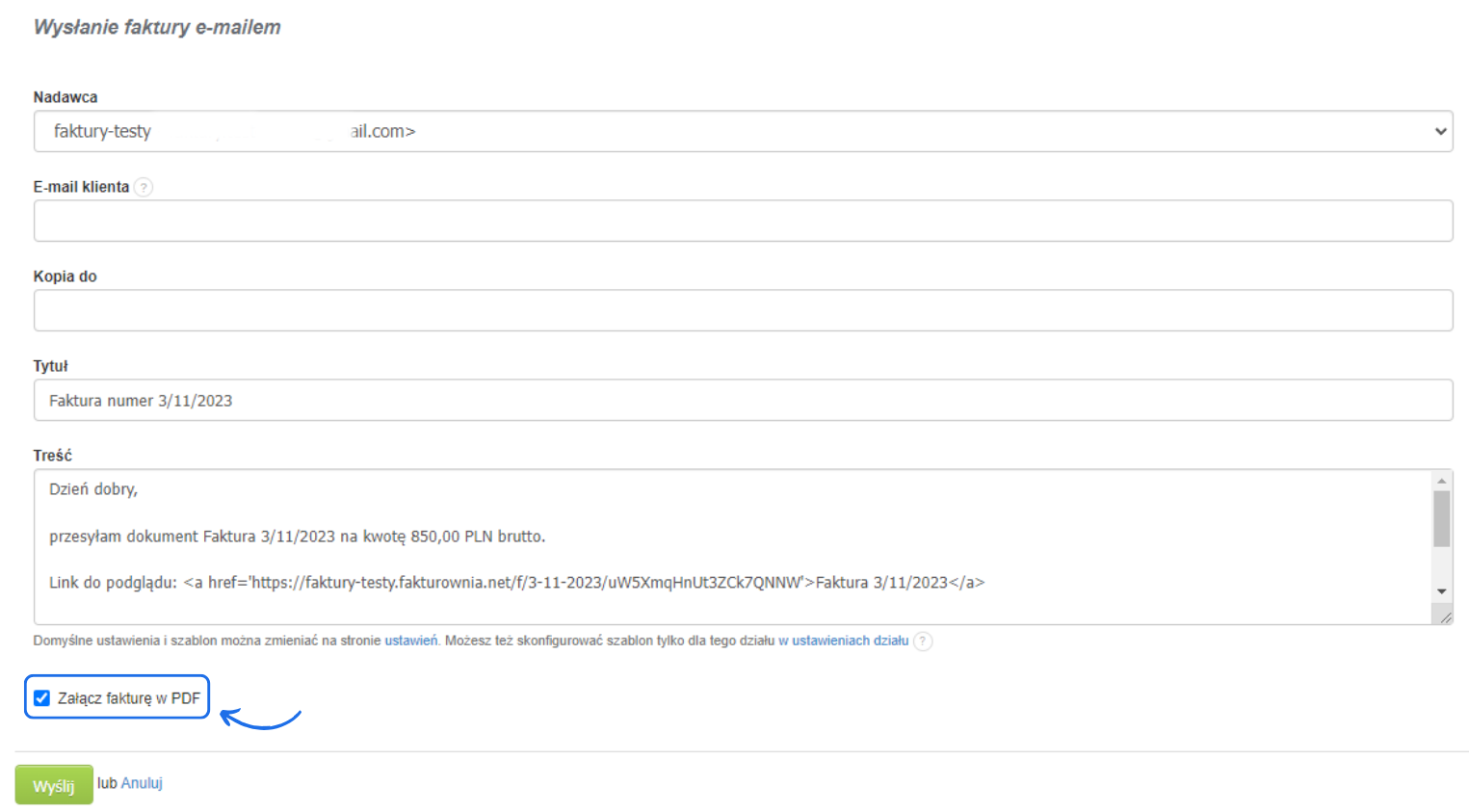
Task: Click the 'przesyłam dokument Faktura 3/11/2023' line
Action: [x=298, y=537]
